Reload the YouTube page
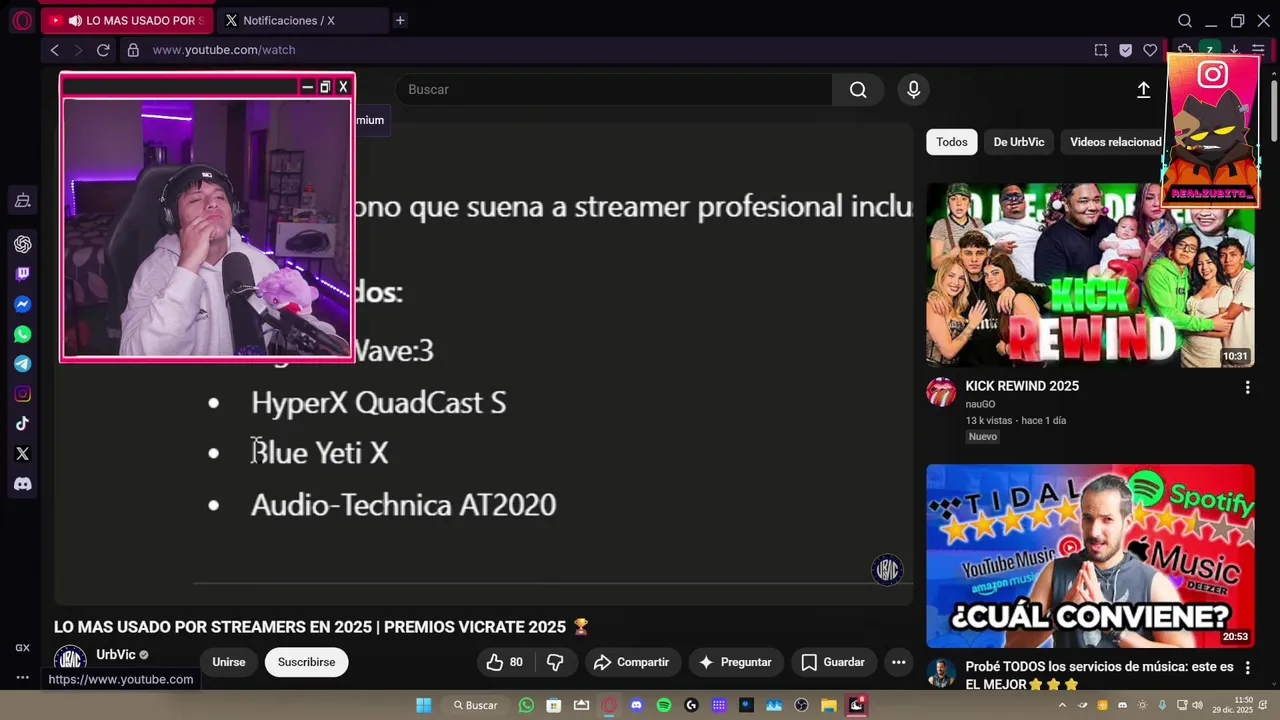The width and height of the screenshot is (1280, 720). [x=103, y=50]
